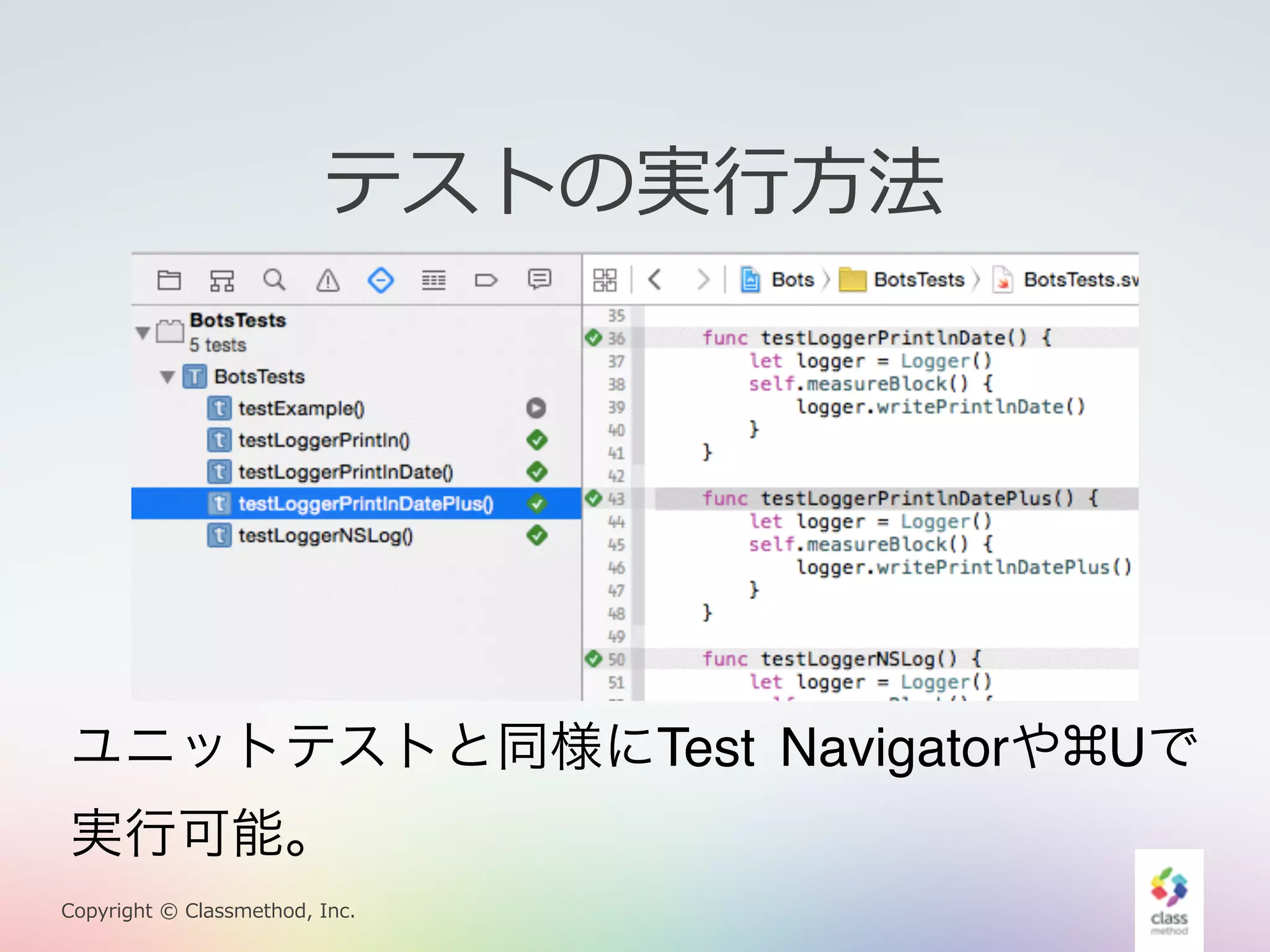
Task: Click the BotsTests.swift file breadcrumb
Action: 1065,280
